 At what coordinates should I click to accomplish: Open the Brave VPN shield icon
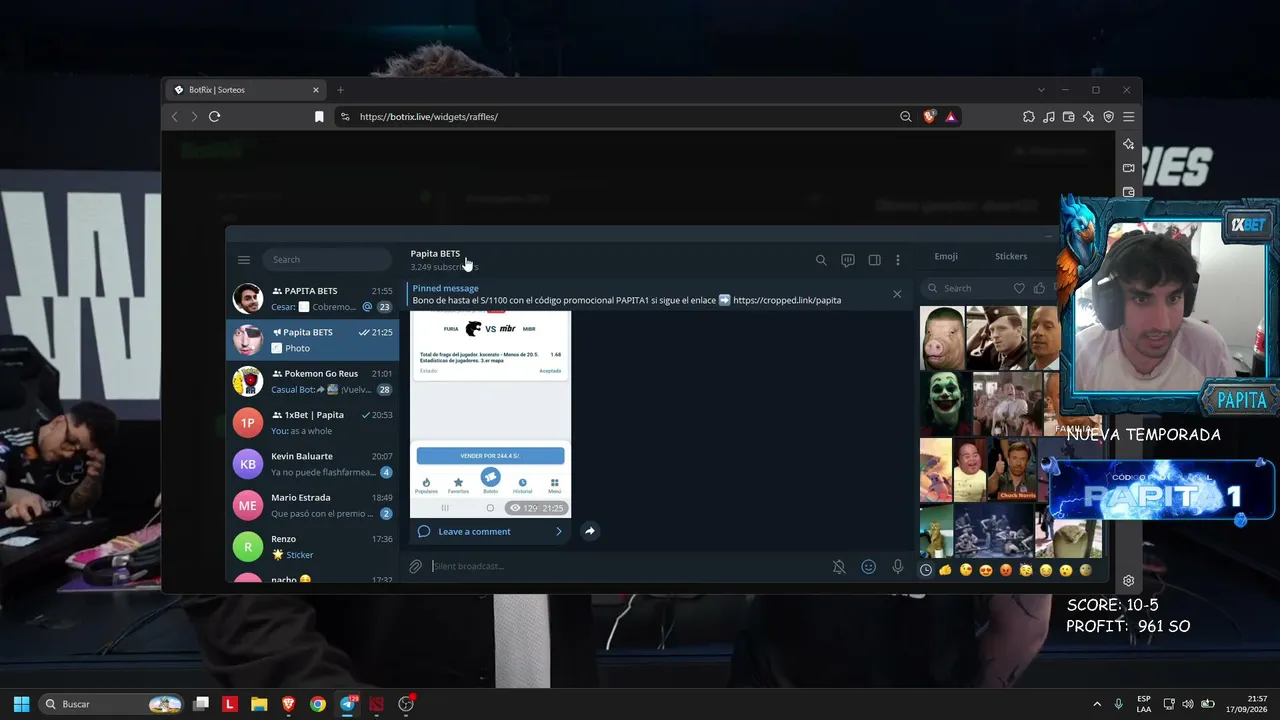point(1108,117)
